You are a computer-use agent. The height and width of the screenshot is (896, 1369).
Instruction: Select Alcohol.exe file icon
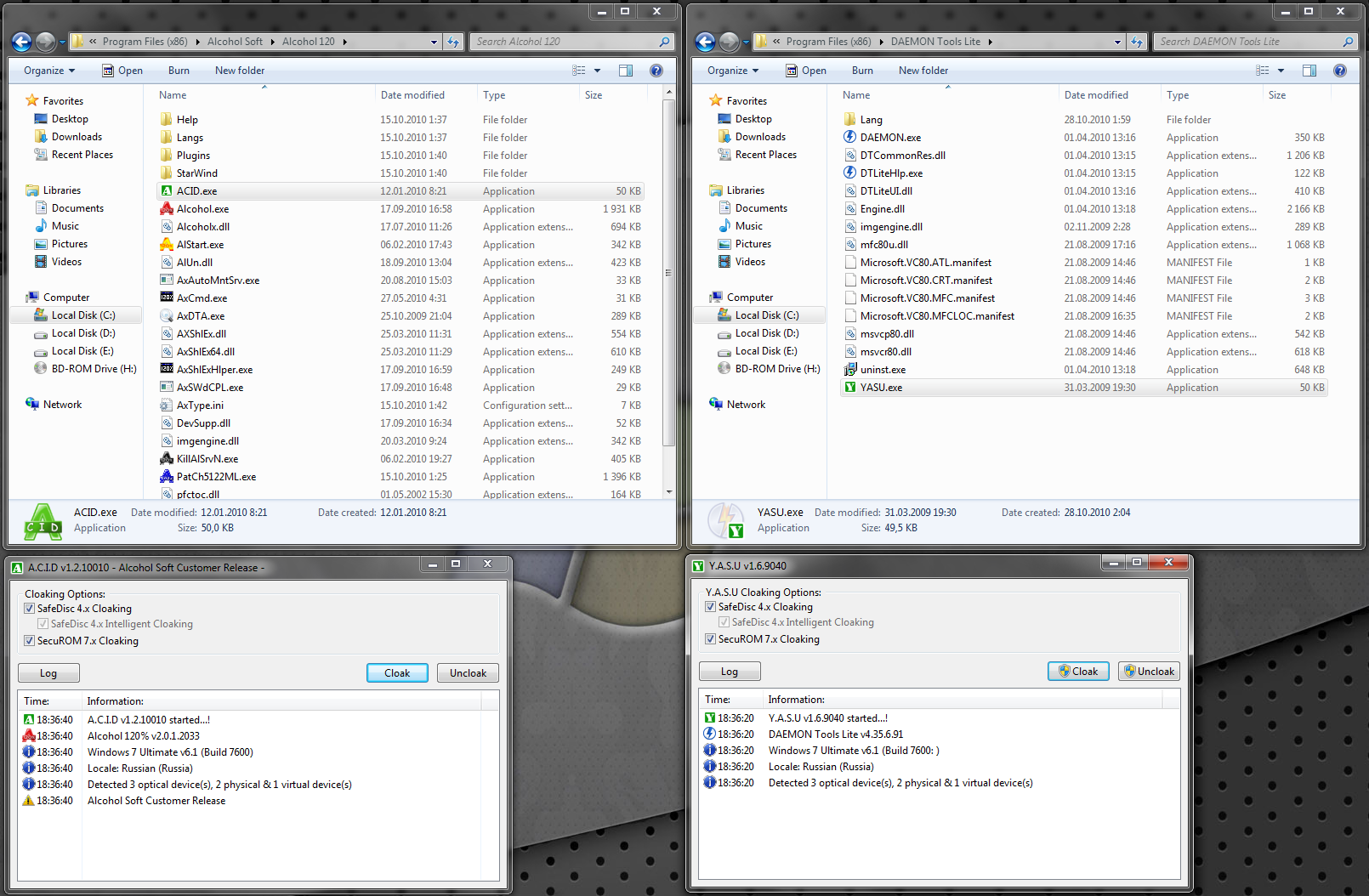[167, 209]
